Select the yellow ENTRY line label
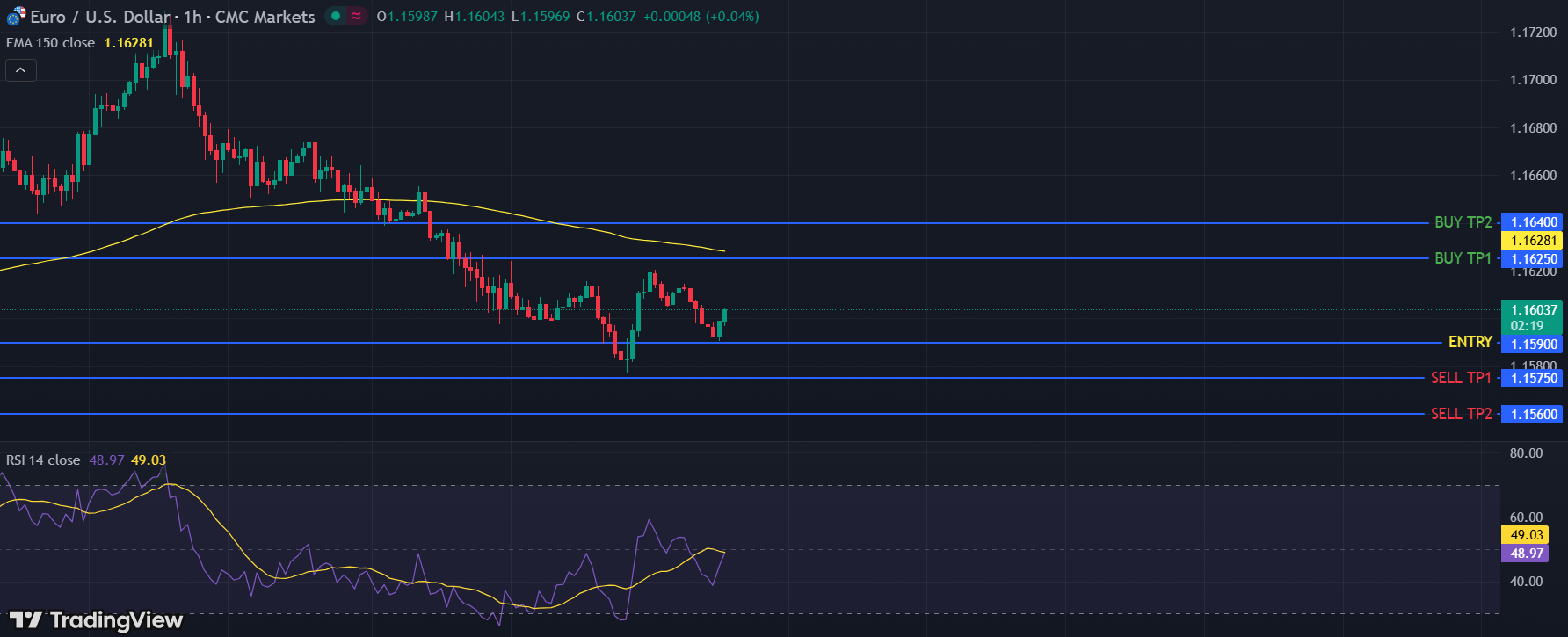 click(x=1470, y=342)
